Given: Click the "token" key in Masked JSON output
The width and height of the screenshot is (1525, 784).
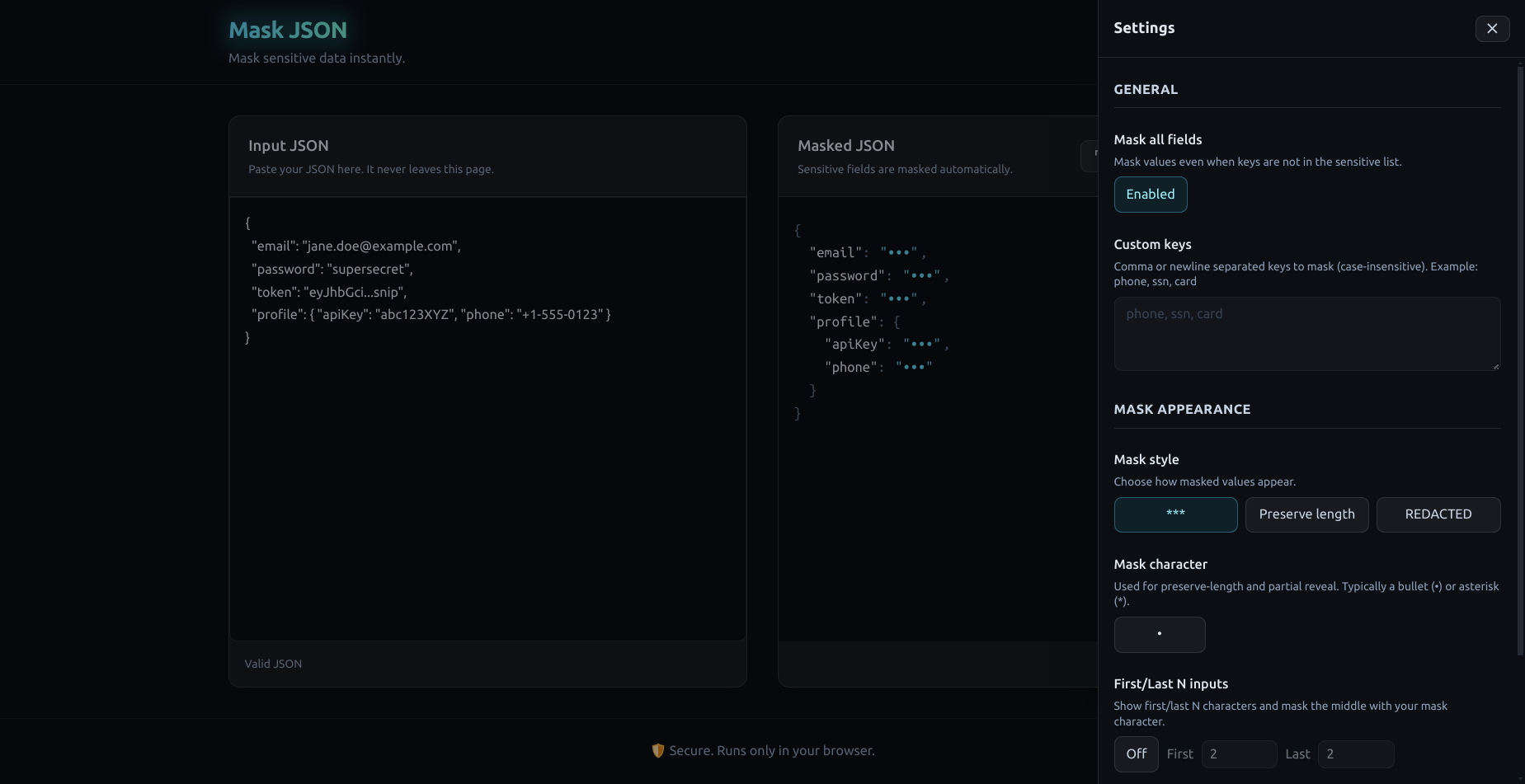Looking at the screenshot, I should click(835, 298).
